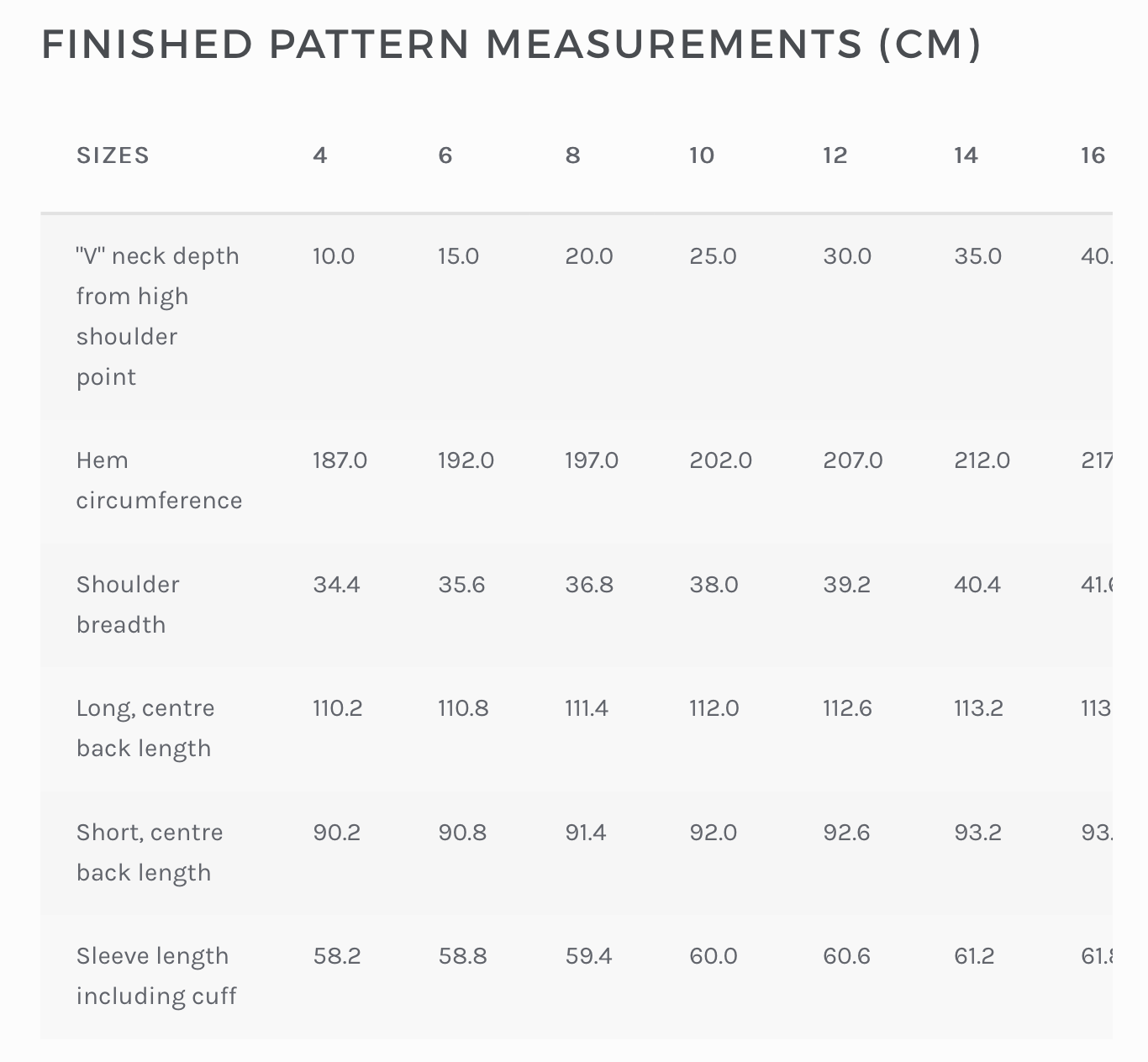Select the Shoulder breadth row label
Viewport: 1148px width, 1062px height.
pyautogui.click(x=128, y=604)
